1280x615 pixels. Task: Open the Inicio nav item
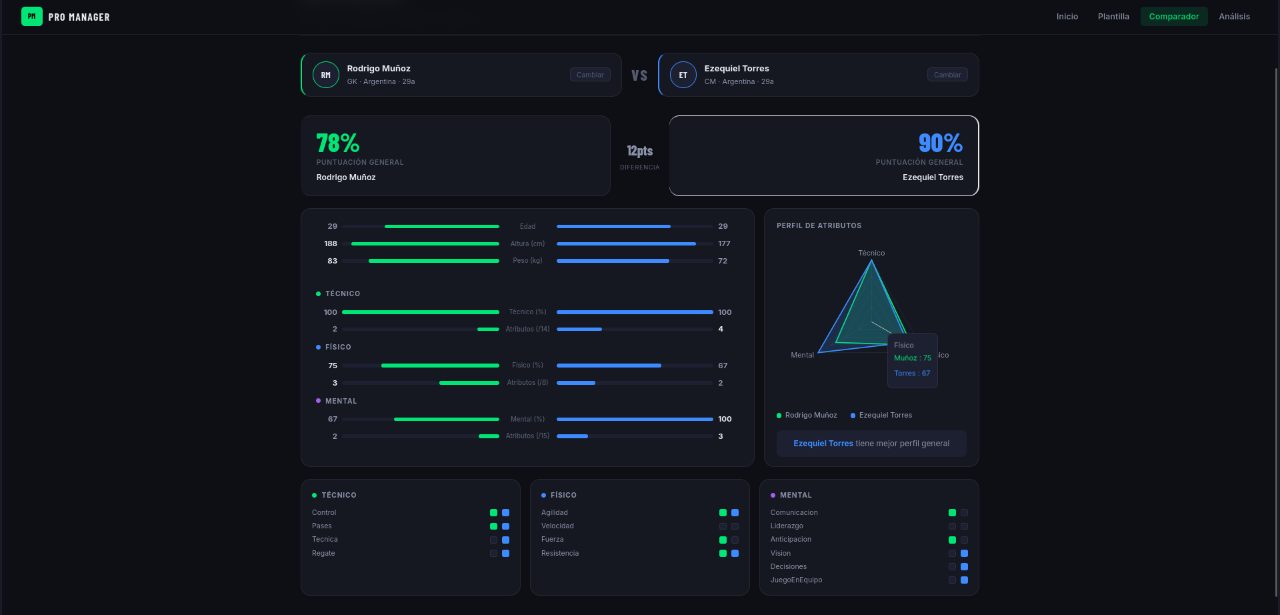(x=1067, y=16)
